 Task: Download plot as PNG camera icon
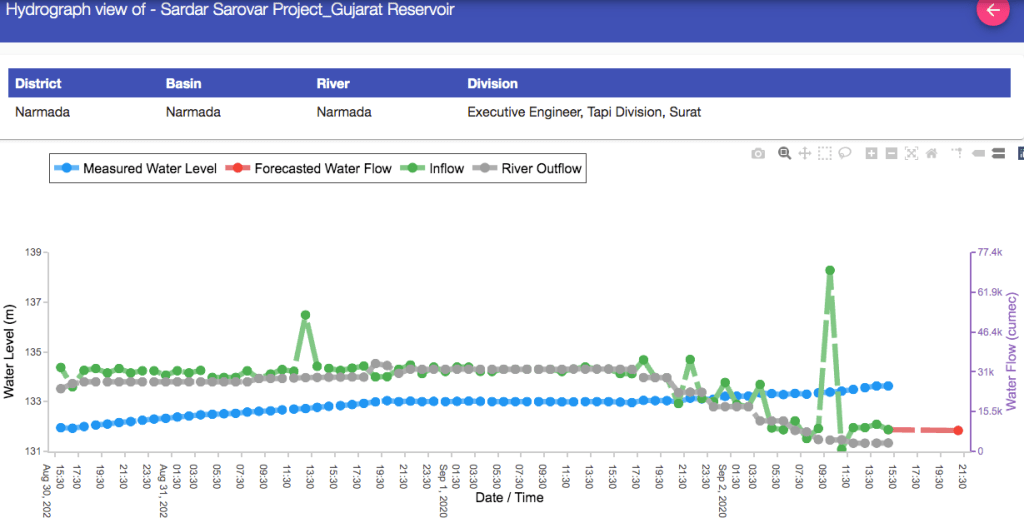click(x=758, y=153)
